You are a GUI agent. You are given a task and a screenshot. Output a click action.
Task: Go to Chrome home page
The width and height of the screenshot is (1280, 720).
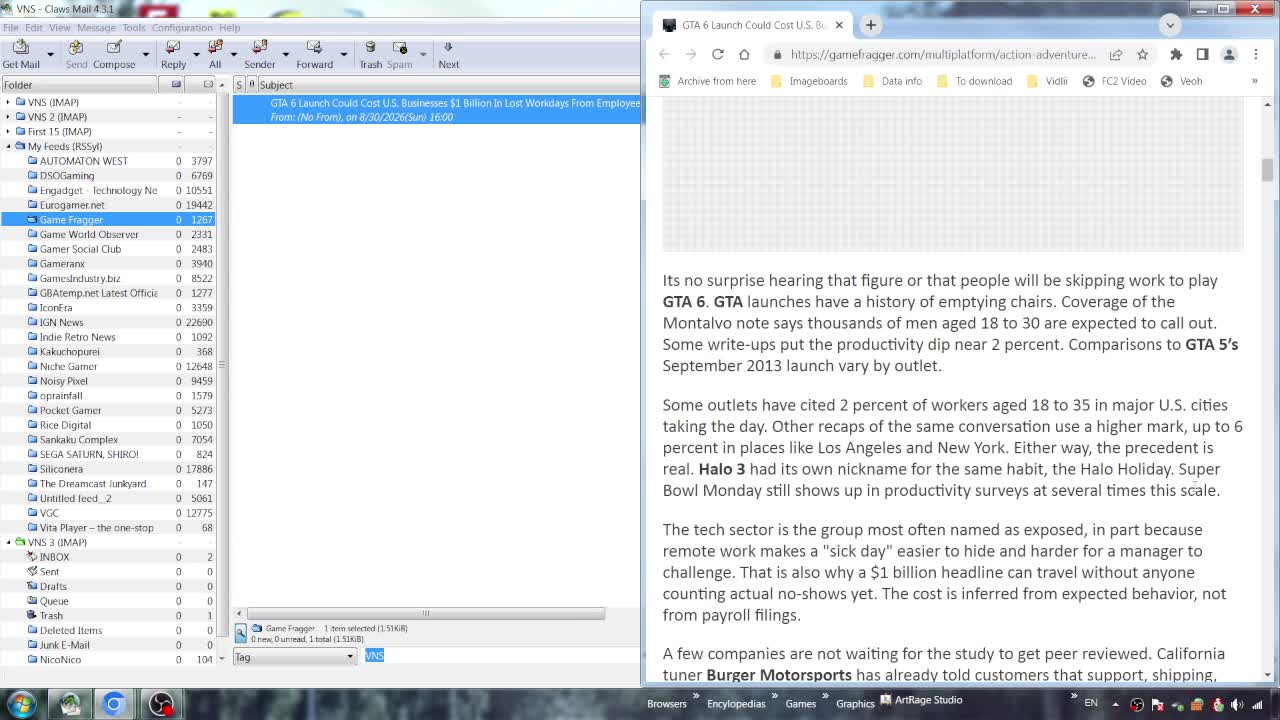(744, 54)
